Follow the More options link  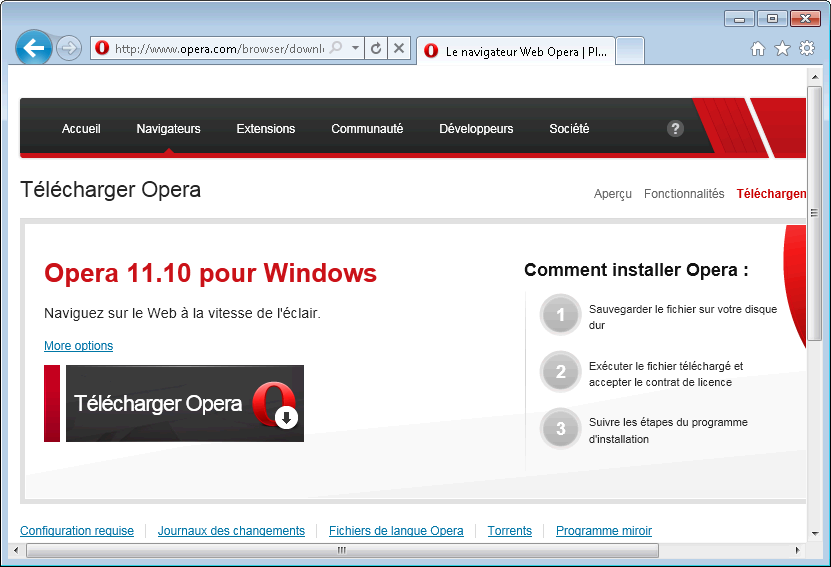click(78, 345)
